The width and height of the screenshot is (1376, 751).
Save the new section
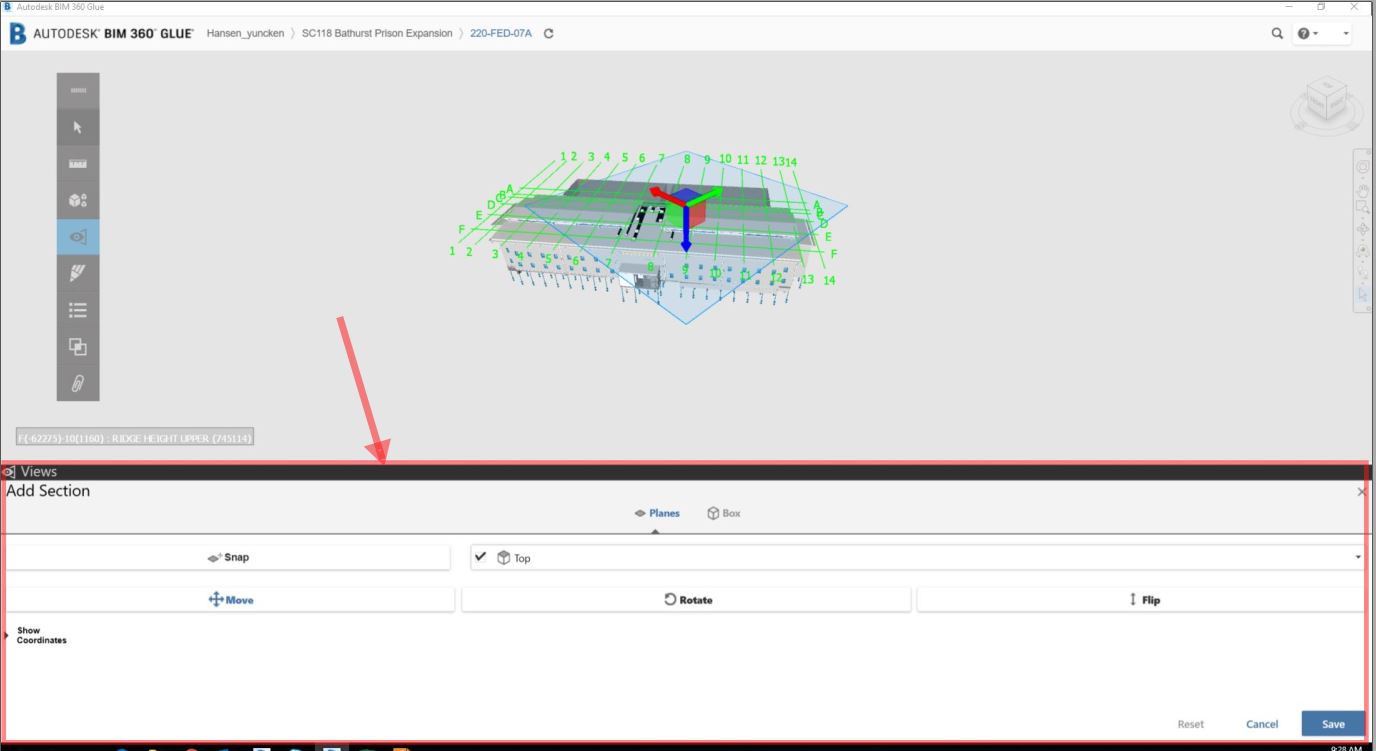(1333, 723)
